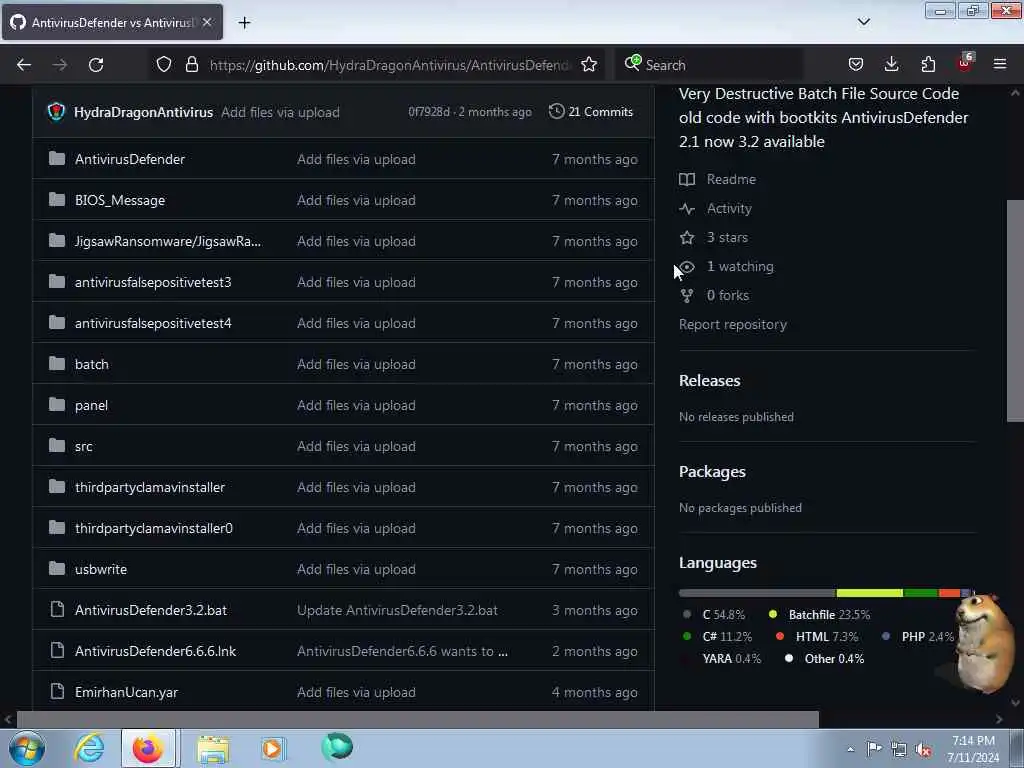Open commit message Update AntivirusDefender3.2.bat
1024x768 pixels.
coord(397,611)
